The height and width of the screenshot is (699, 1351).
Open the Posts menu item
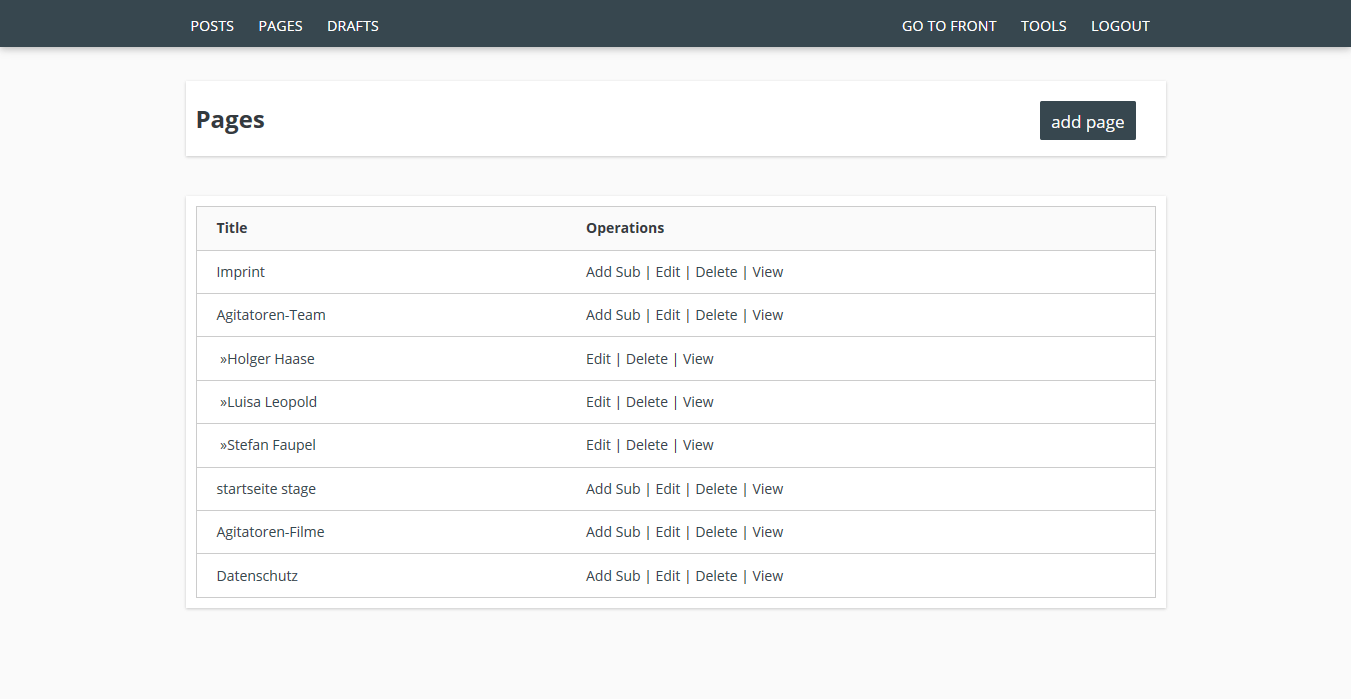(212, 26)
